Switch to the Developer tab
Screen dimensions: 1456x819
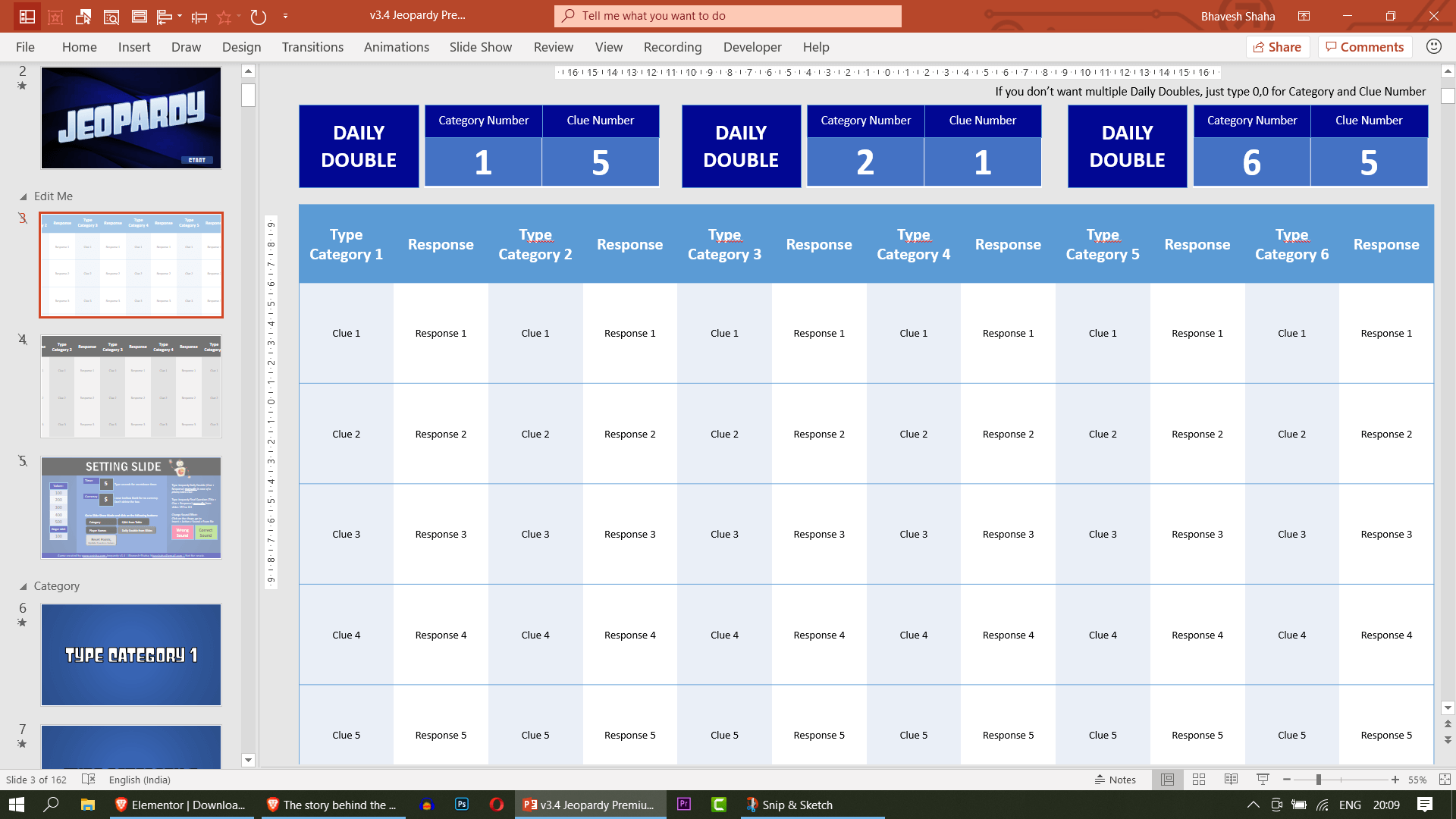[x=752, y=46]
